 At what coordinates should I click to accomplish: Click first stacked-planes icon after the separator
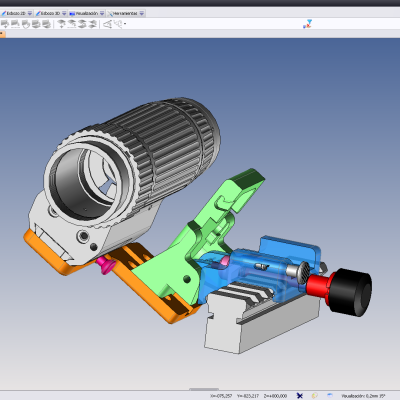tap(61, 24)
